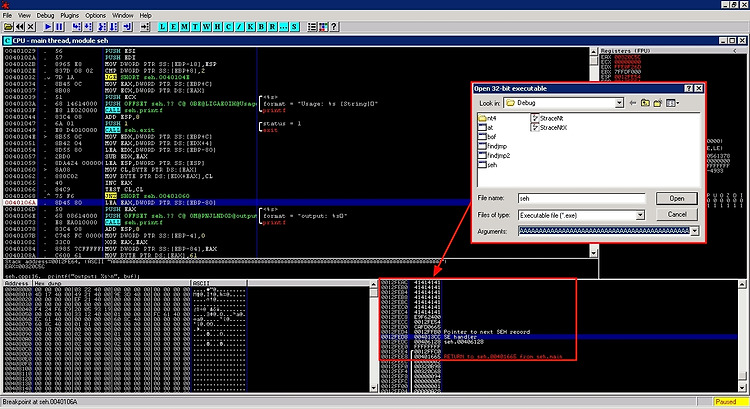Select the StraceNtX file in list
The height and width of the screenshot is (409, 750).
549,128
